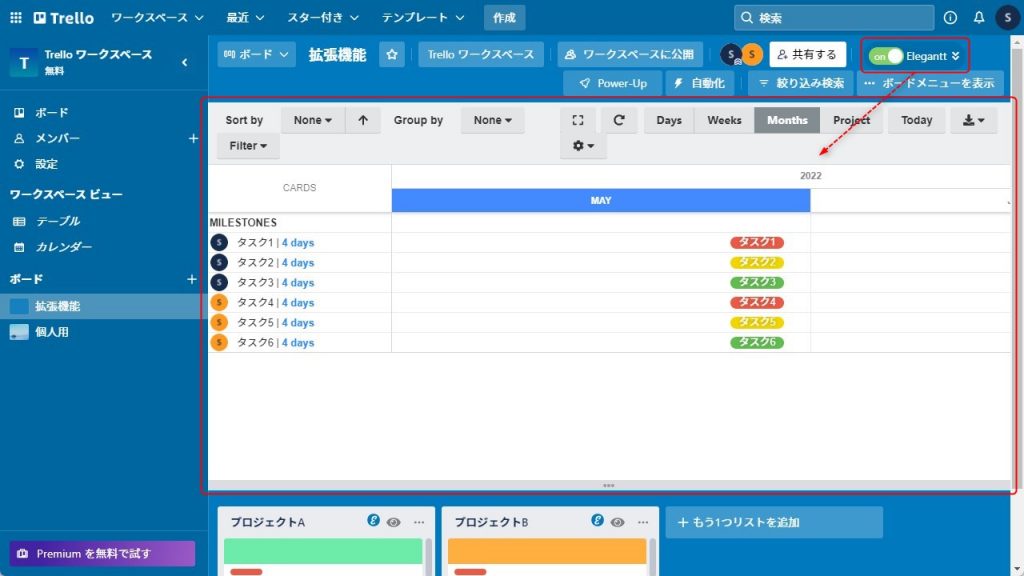Screen dimensions: 1024x576
Task: Toggle ascending sort arrow
Action: pos(363,120)
